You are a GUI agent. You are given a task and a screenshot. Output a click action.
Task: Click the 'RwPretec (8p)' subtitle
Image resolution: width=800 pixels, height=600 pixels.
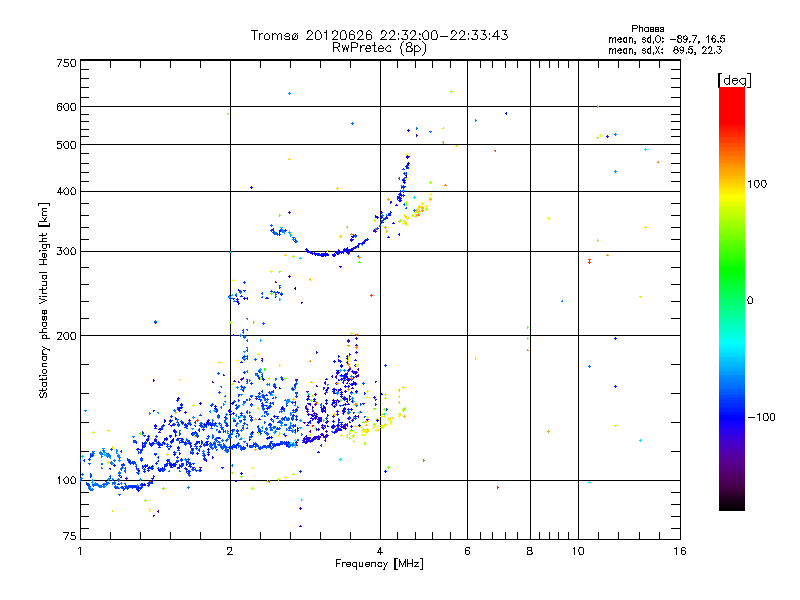(x=379, y=48)
